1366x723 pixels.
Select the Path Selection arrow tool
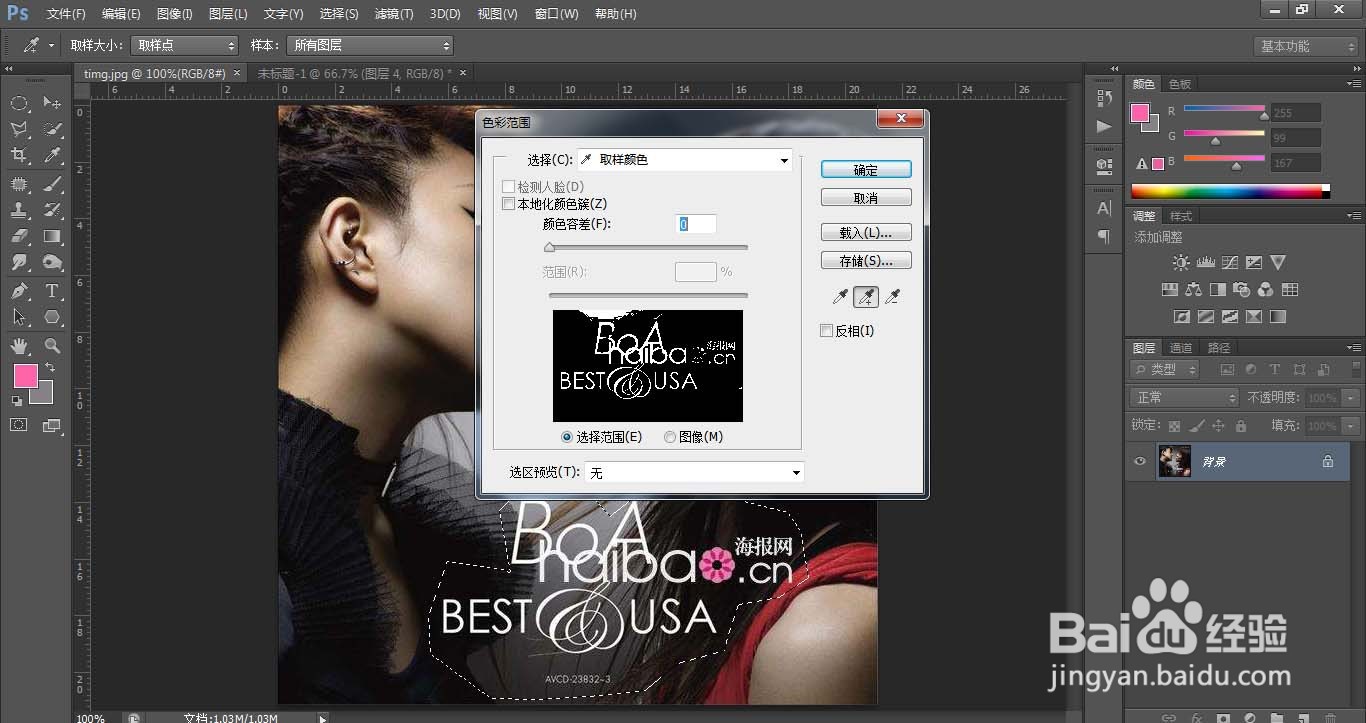point(19,317)
